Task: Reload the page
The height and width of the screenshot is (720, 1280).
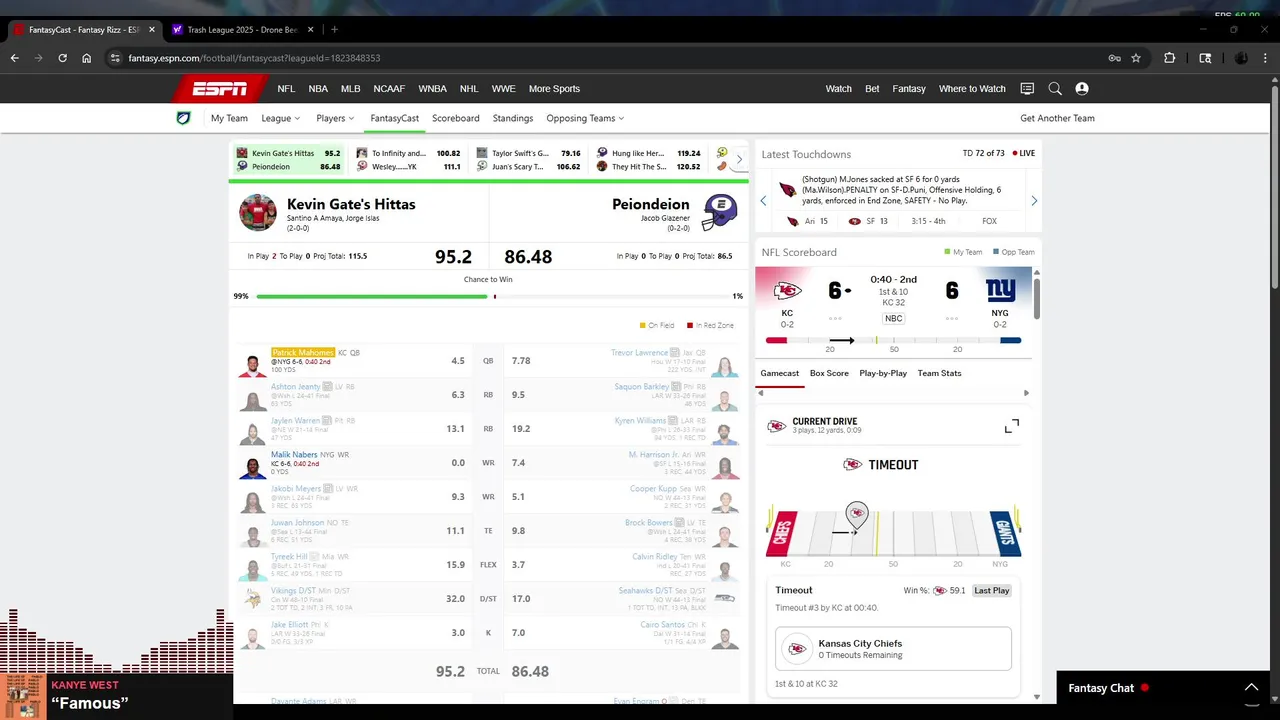Action: pos(62,58)
